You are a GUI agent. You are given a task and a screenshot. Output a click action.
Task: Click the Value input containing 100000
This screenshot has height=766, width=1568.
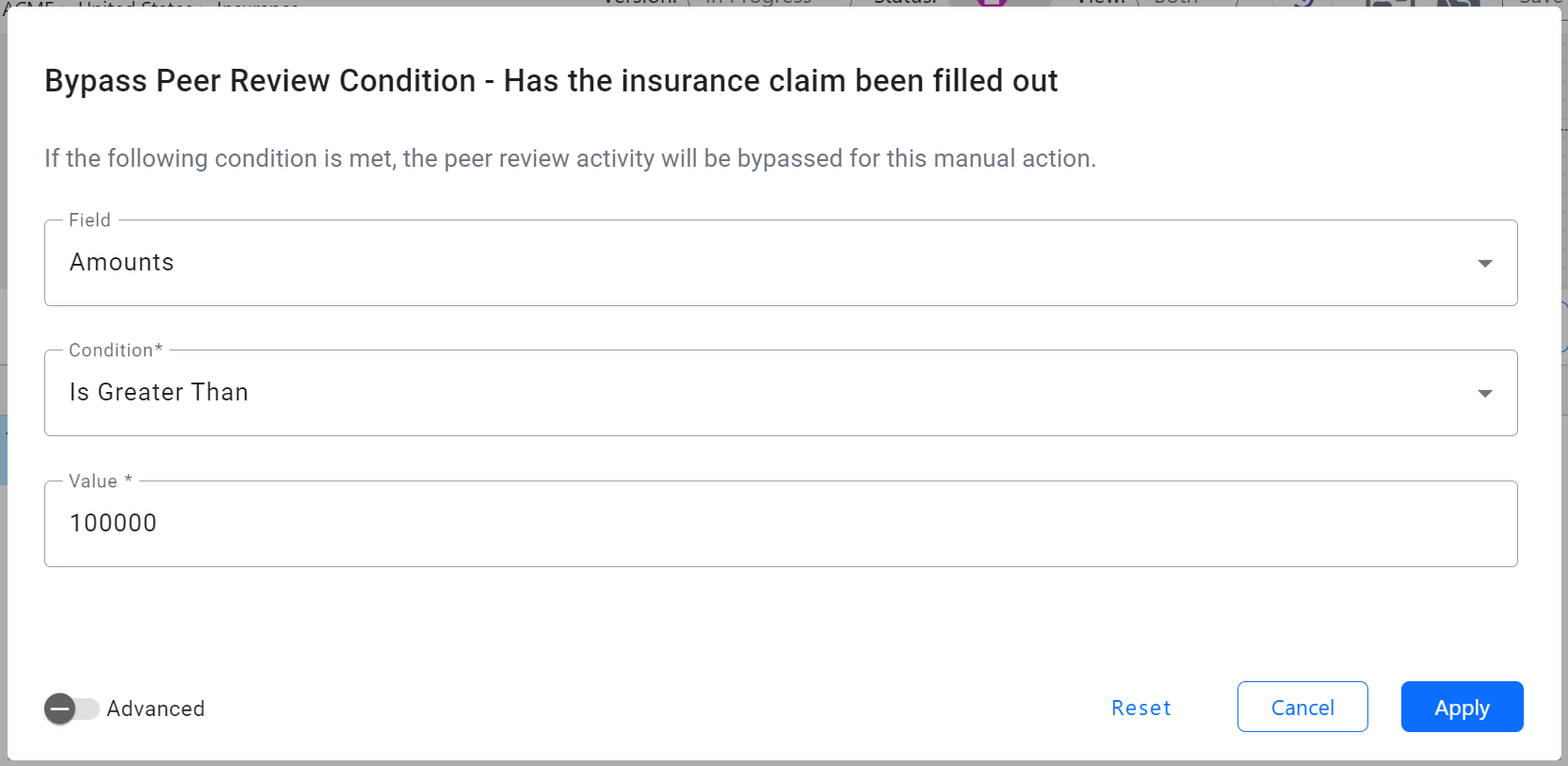753,524
